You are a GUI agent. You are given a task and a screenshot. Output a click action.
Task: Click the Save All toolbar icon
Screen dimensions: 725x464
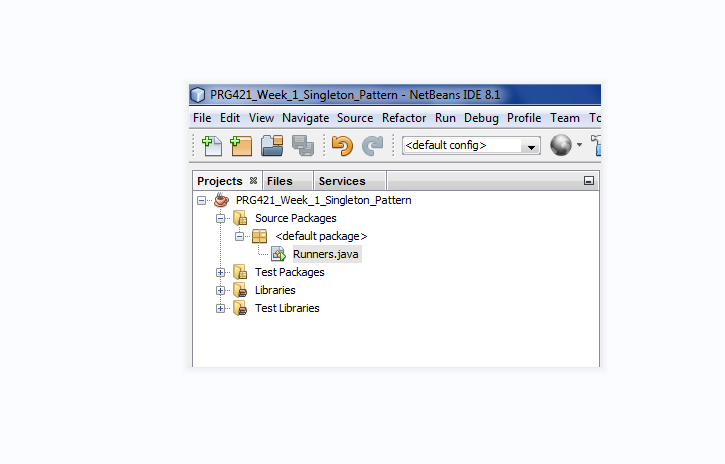pos(303,146)
